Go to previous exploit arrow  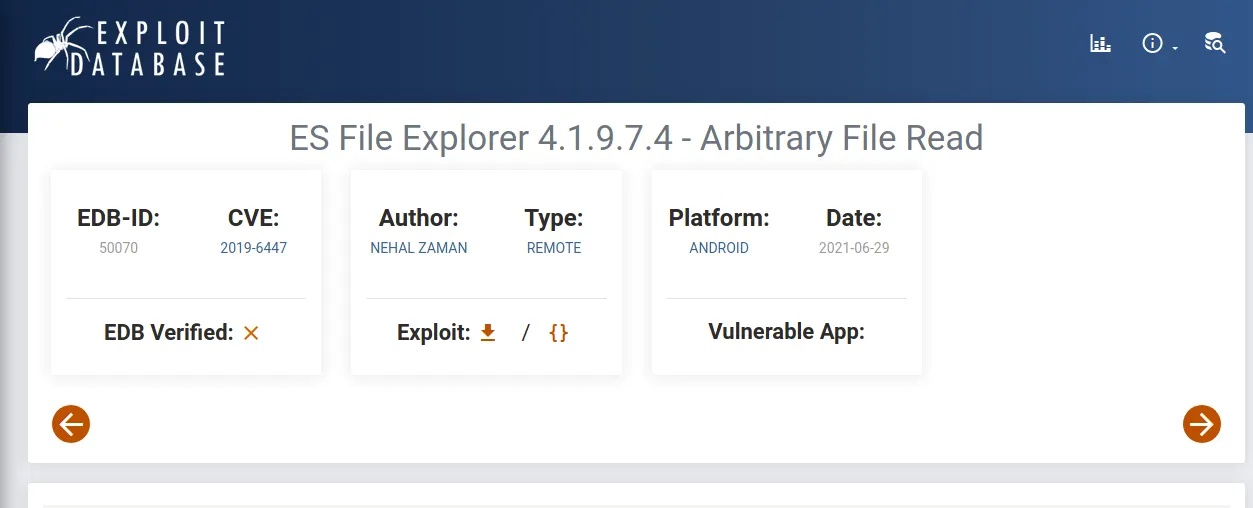pyautogui.click(x=71, y=424)
